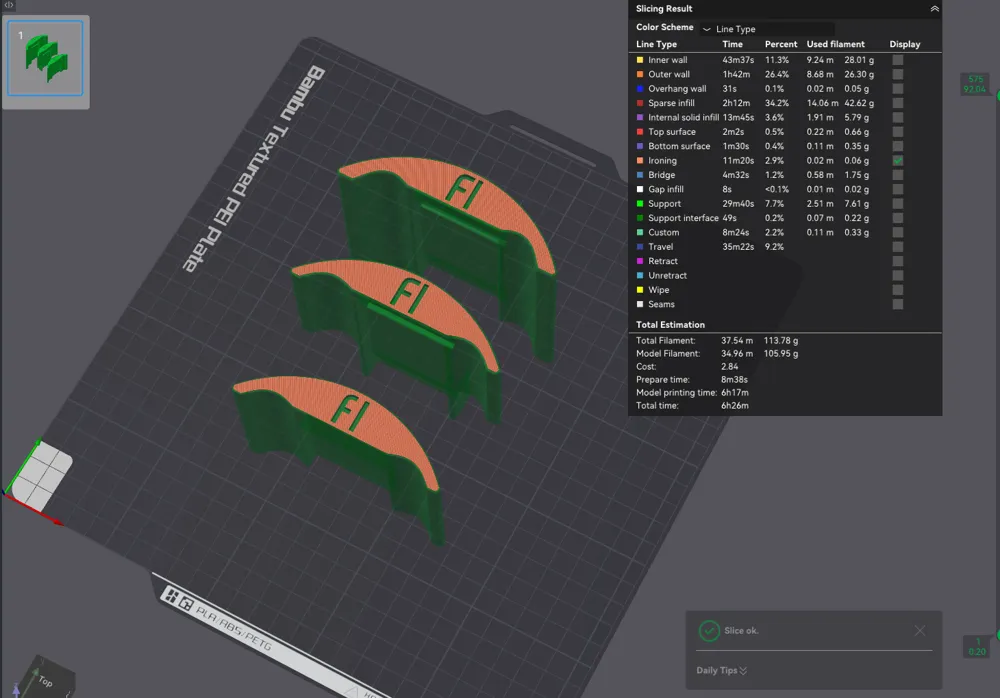1000x698 pixels.
Task: Click the Total Filament value 37.54 m
Action: (x=737, y=341)
